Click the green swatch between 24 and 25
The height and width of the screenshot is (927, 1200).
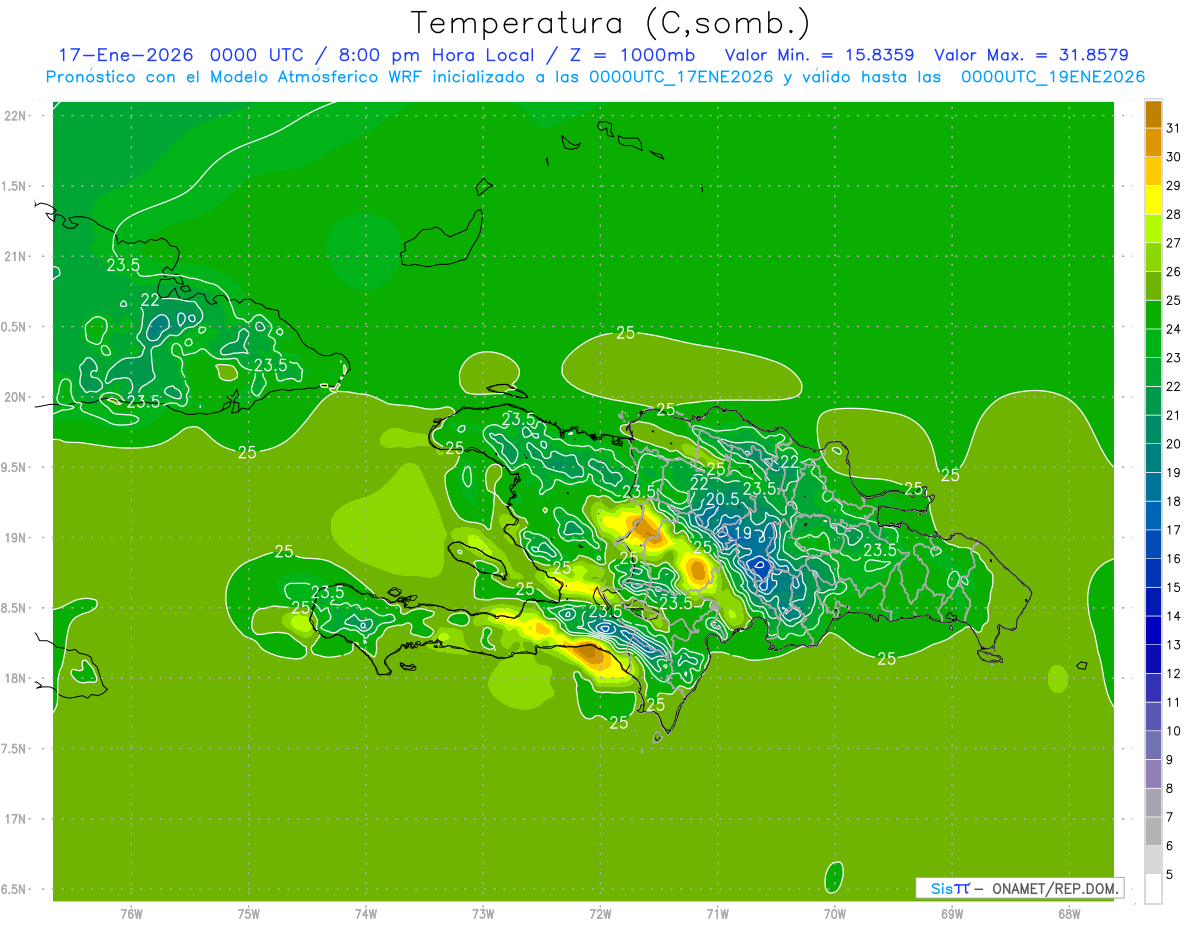coord(1153,315)
